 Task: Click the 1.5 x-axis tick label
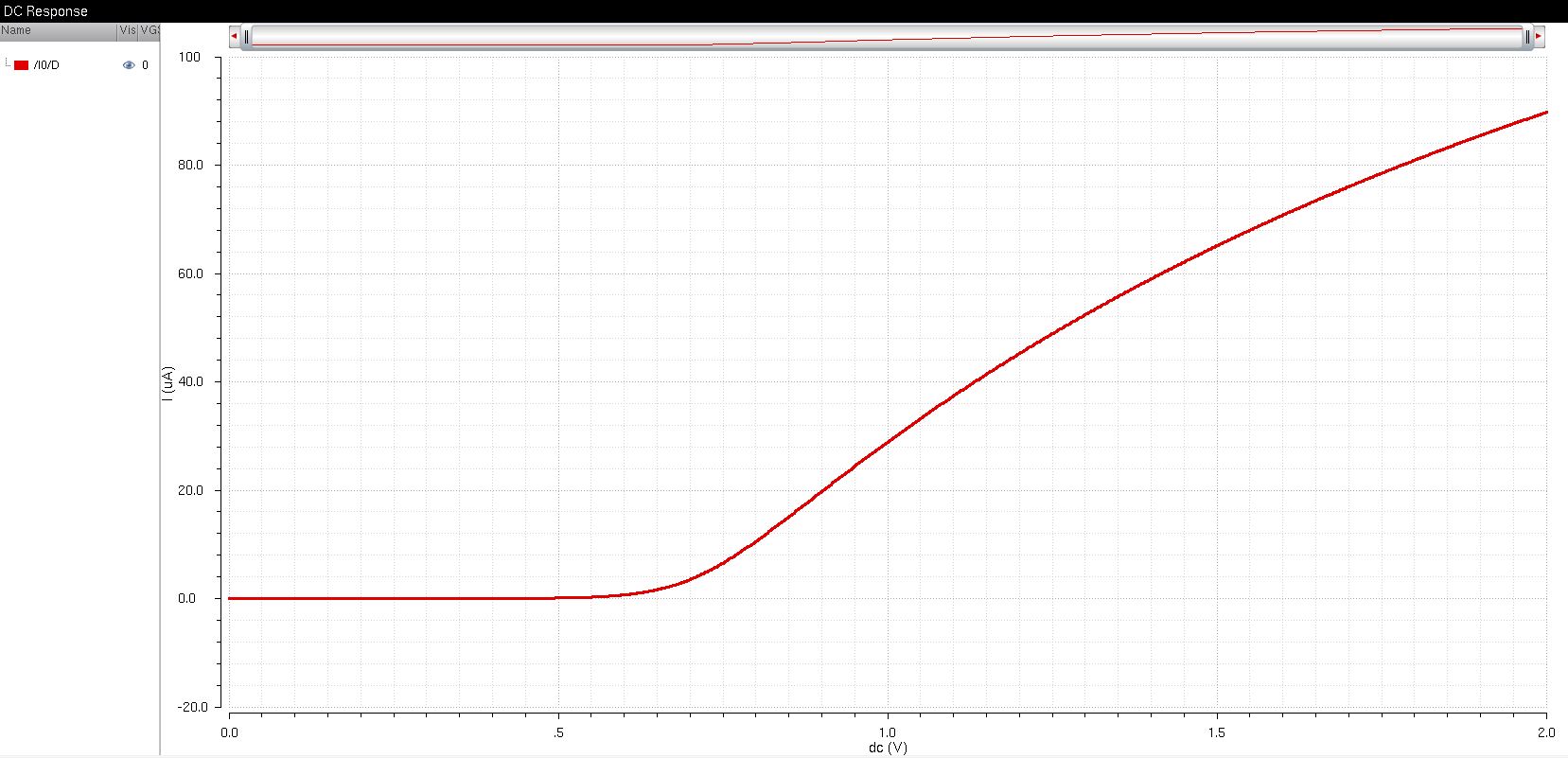[1217, 732]
